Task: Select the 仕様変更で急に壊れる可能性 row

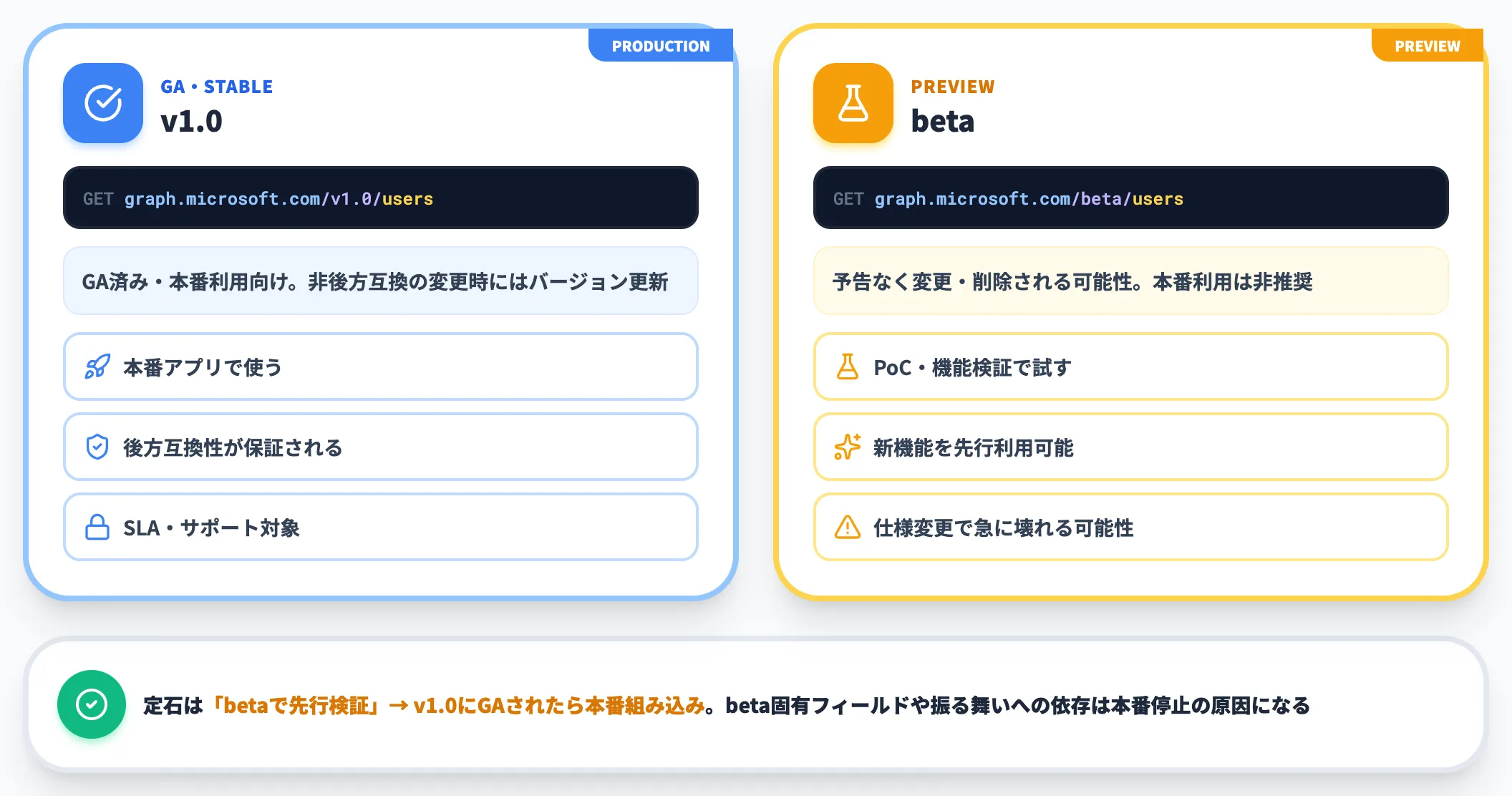Action: (x=1131, y=527)
